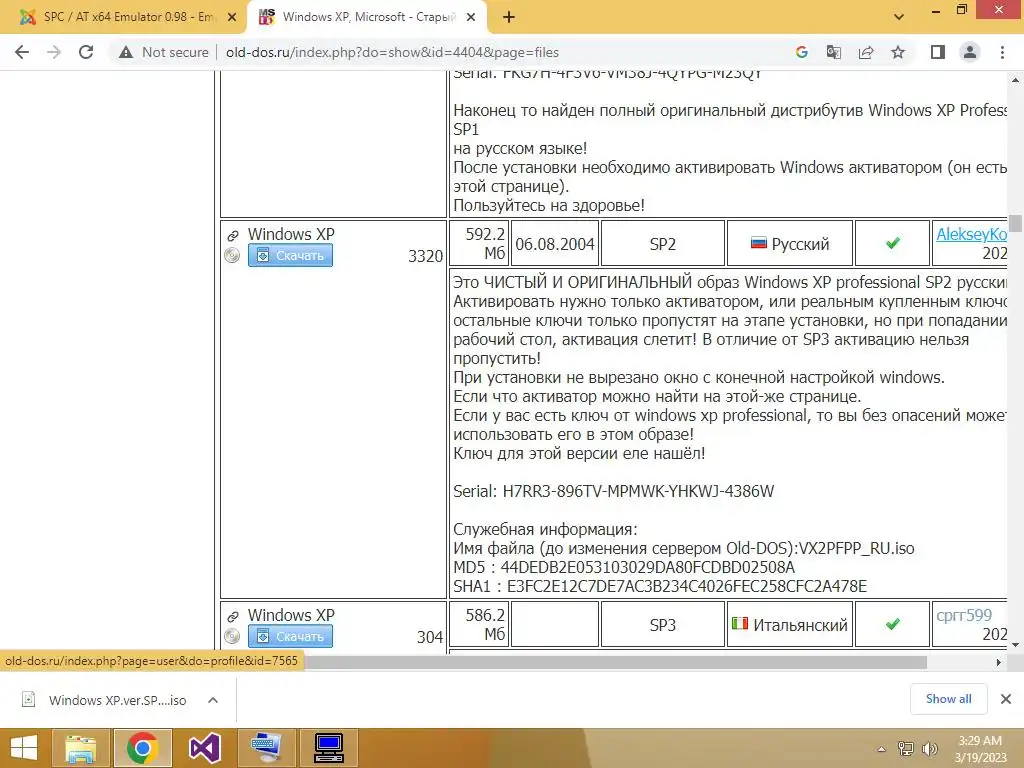Open File Explorer from the taskbar
This screenshot has width=1024, height=768.
click(81, 748)
